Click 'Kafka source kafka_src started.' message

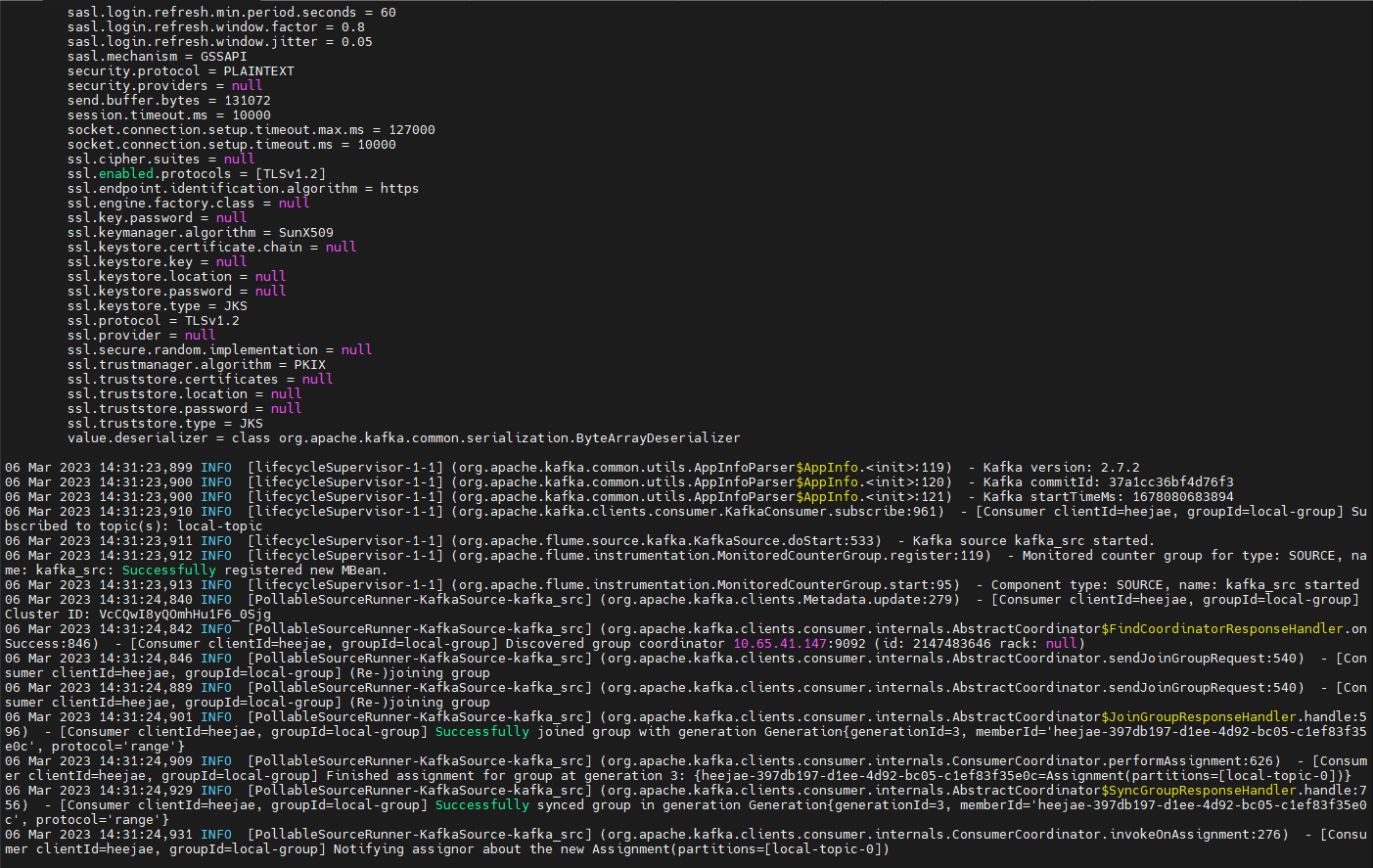(x=1033, y=541)
